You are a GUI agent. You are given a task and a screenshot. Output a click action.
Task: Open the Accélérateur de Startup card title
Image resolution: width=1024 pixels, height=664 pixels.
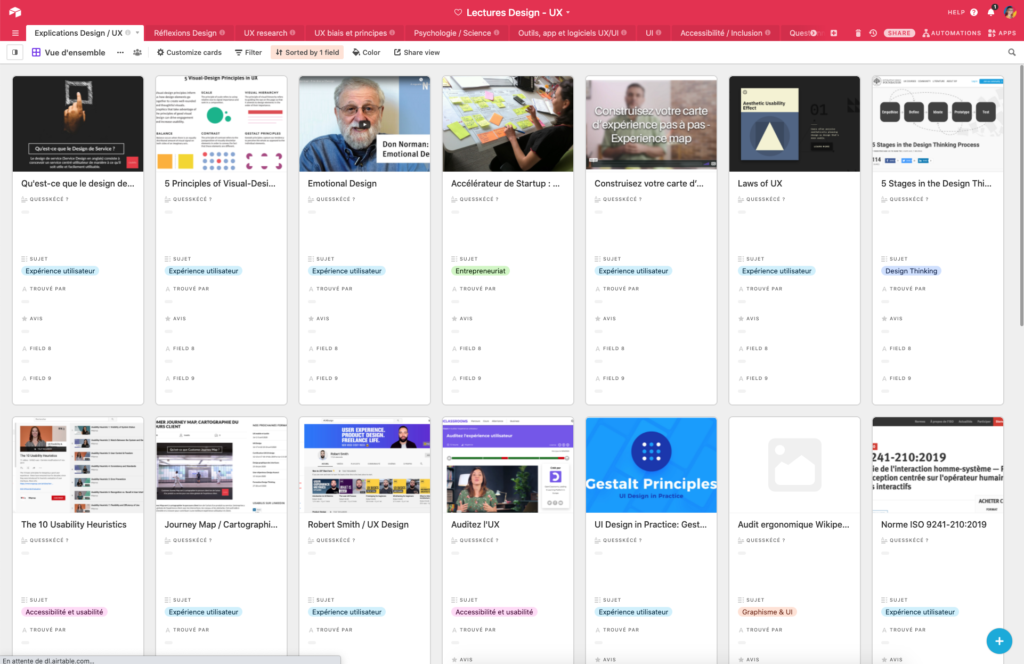click(x=505, y=183)
